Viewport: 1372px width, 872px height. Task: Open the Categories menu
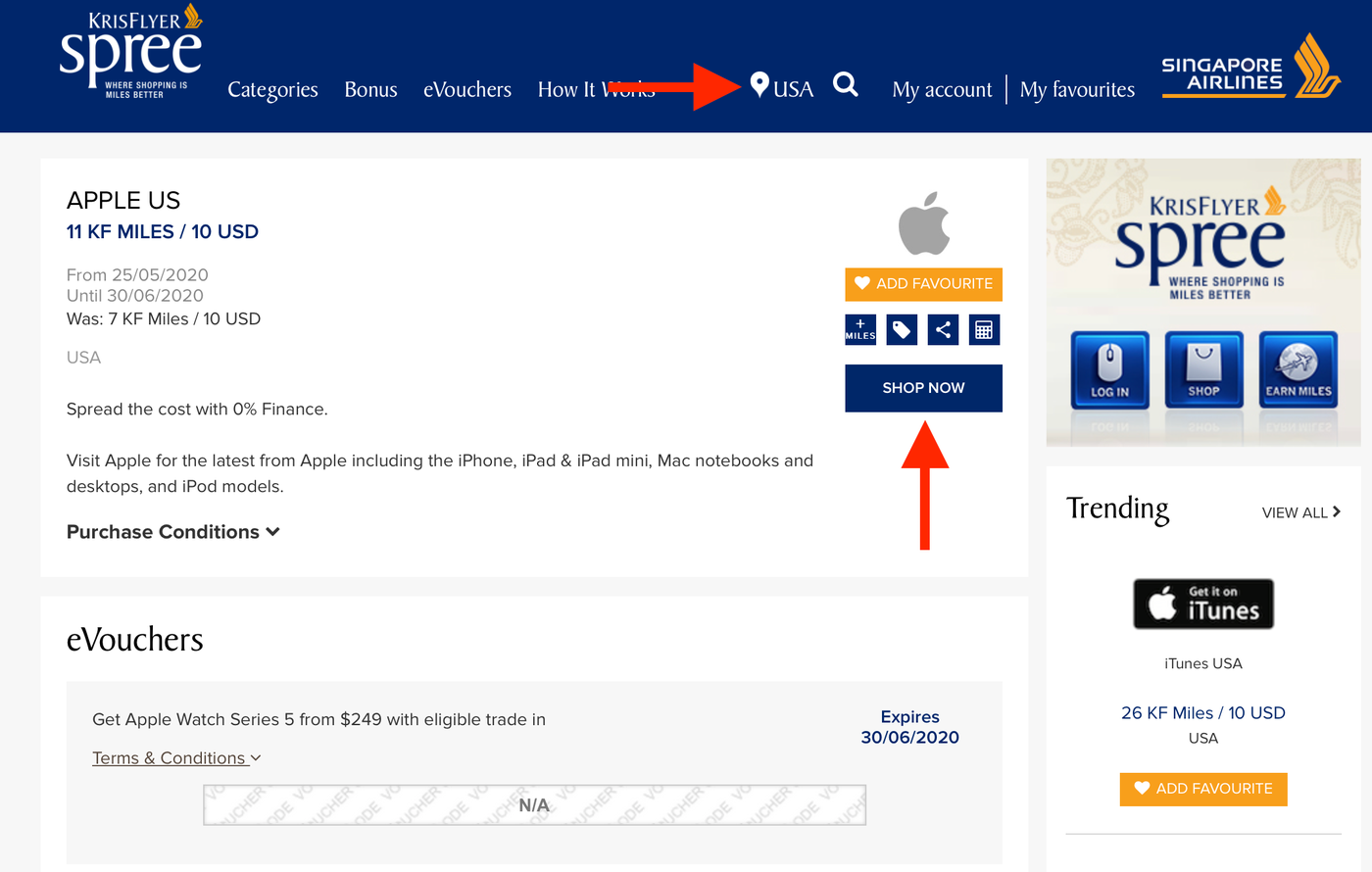coord(272,90)
